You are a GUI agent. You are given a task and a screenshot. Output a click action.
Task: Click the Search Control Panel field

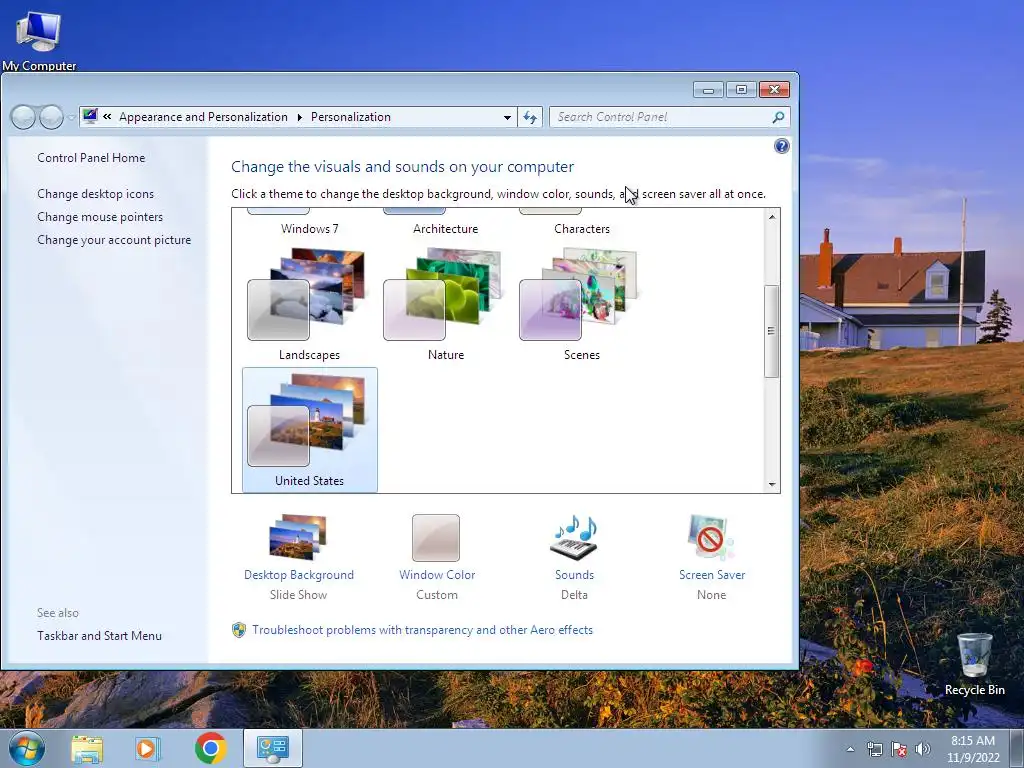coord(669,118)
